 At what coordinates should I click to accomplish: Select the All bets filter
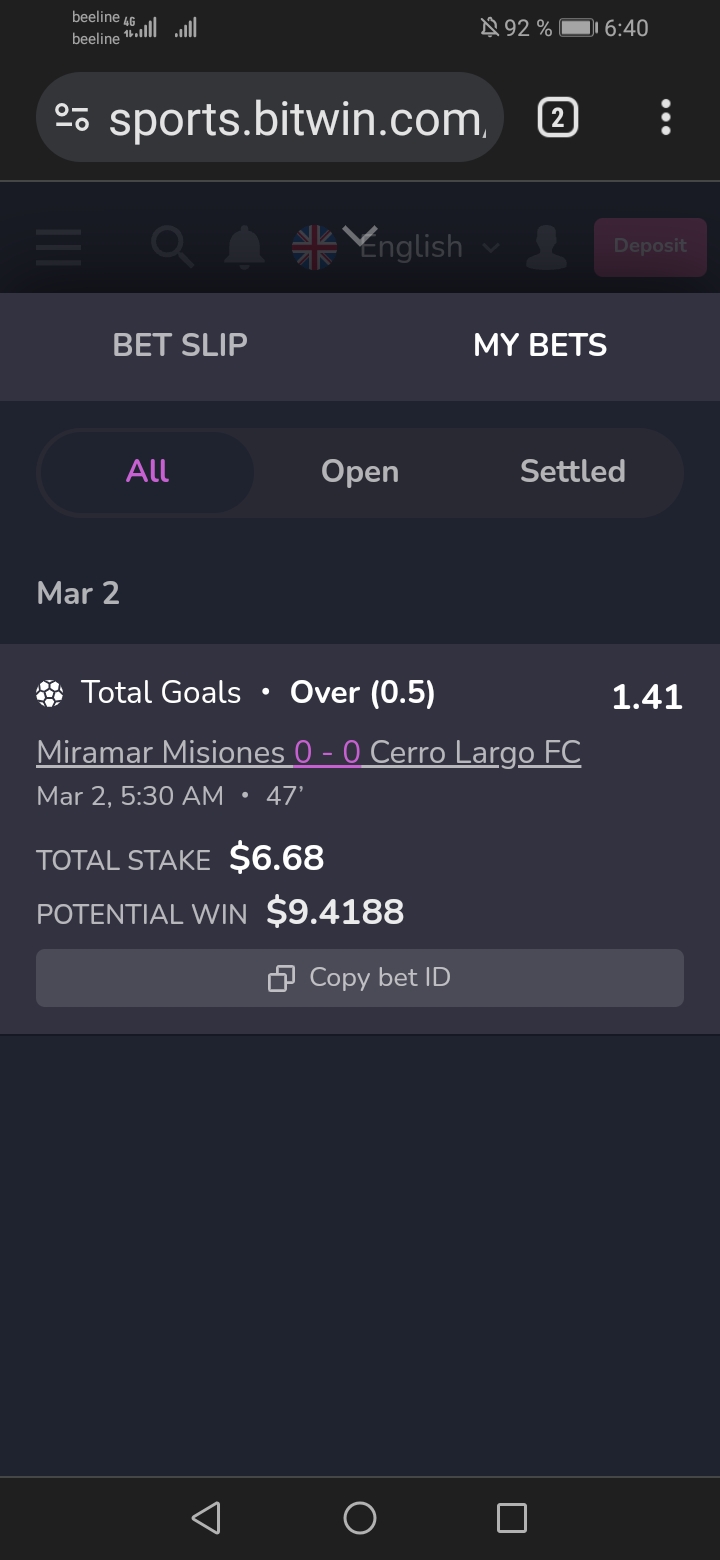coord(147,471)
